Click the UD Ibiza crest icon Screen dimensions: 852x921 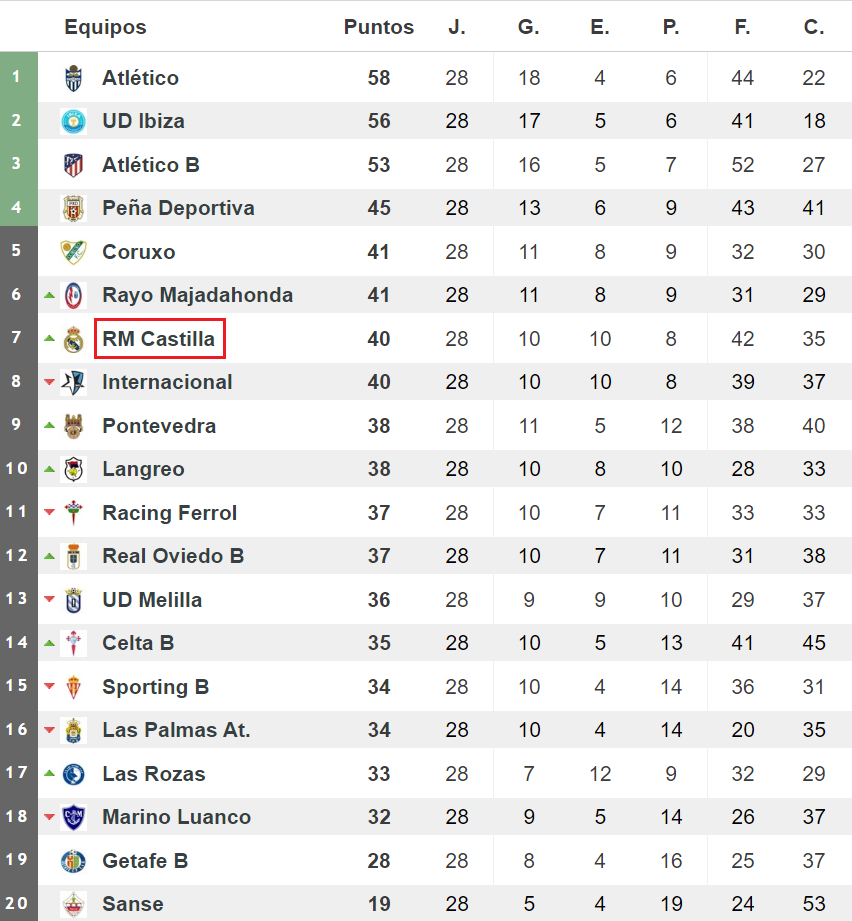[x=73, y=121]
